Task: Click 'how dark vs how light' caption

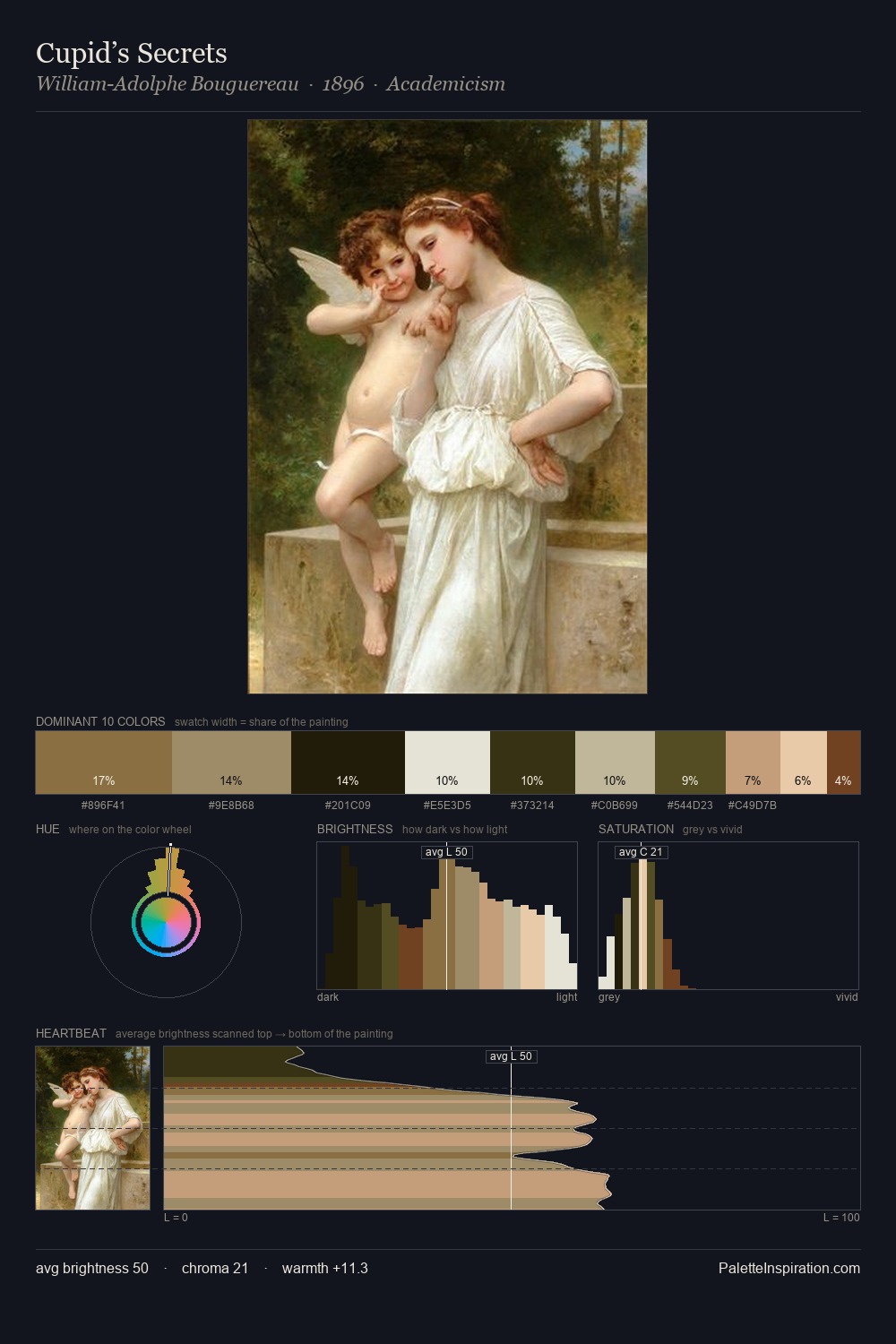Action: click(x=455, y=830)
